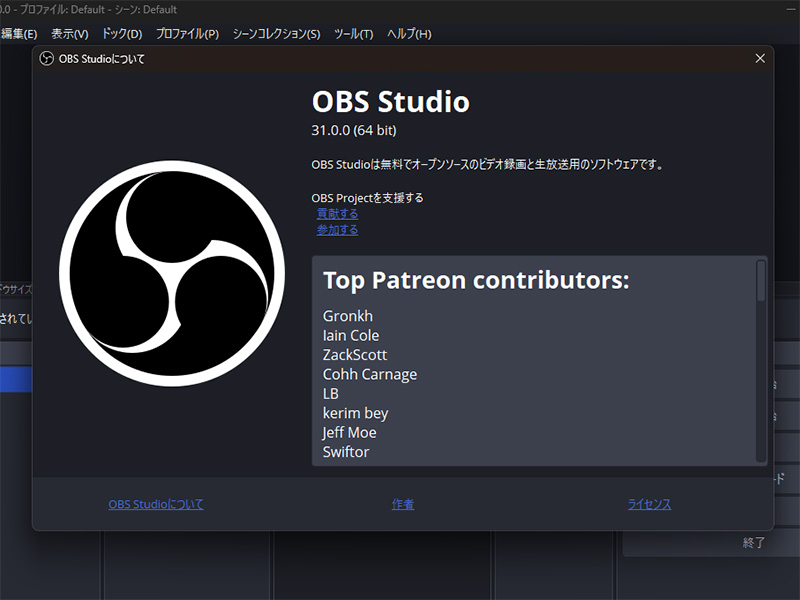Click the large OBS Studio logo

coord(172,273)
